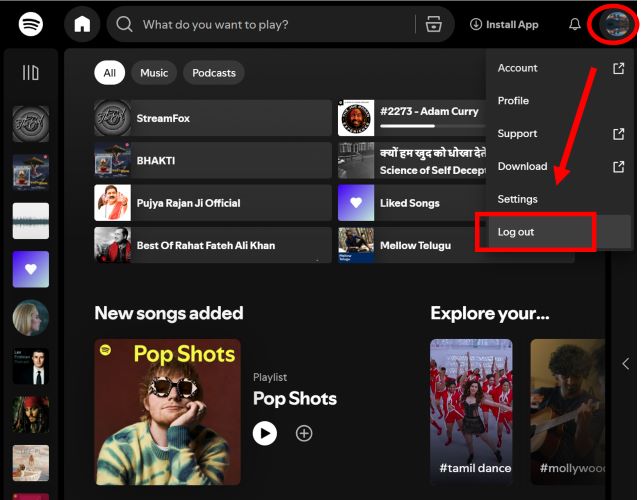Viewport: 644px width, 500px height.
Task: Open Settings menu item
Action: pos(559,199)
